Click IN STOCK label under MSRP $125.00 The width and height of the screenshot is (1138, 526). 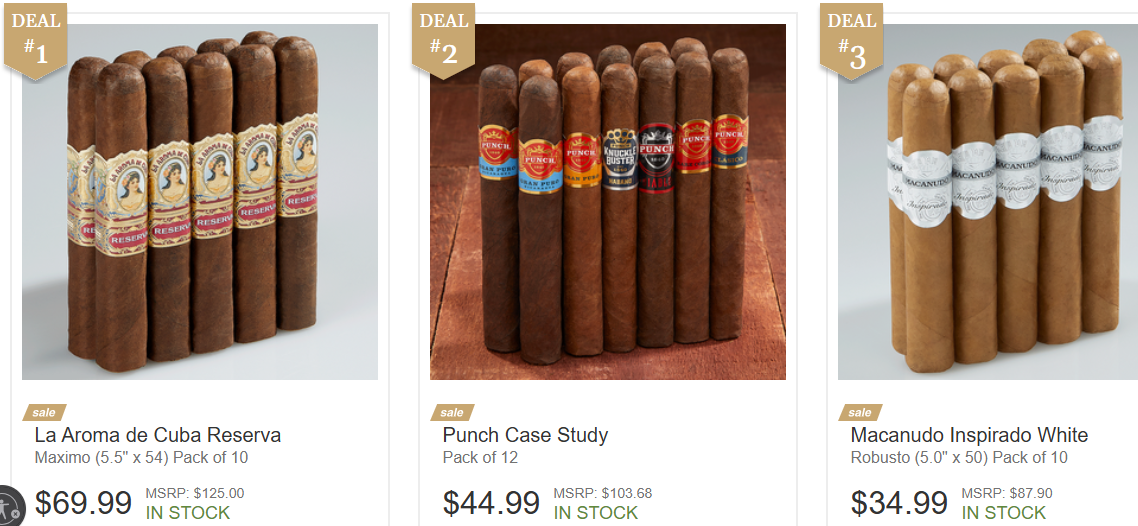[x=188, y=512]
